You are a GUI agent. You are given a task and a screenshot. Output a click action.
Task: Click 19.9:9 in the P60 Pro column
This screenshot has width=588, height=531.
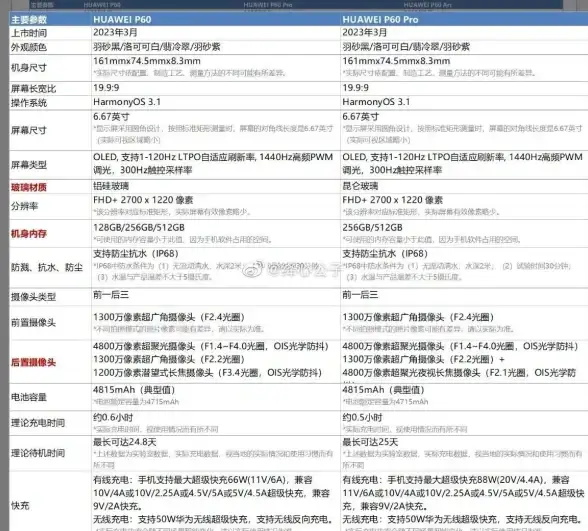point(356,88)
